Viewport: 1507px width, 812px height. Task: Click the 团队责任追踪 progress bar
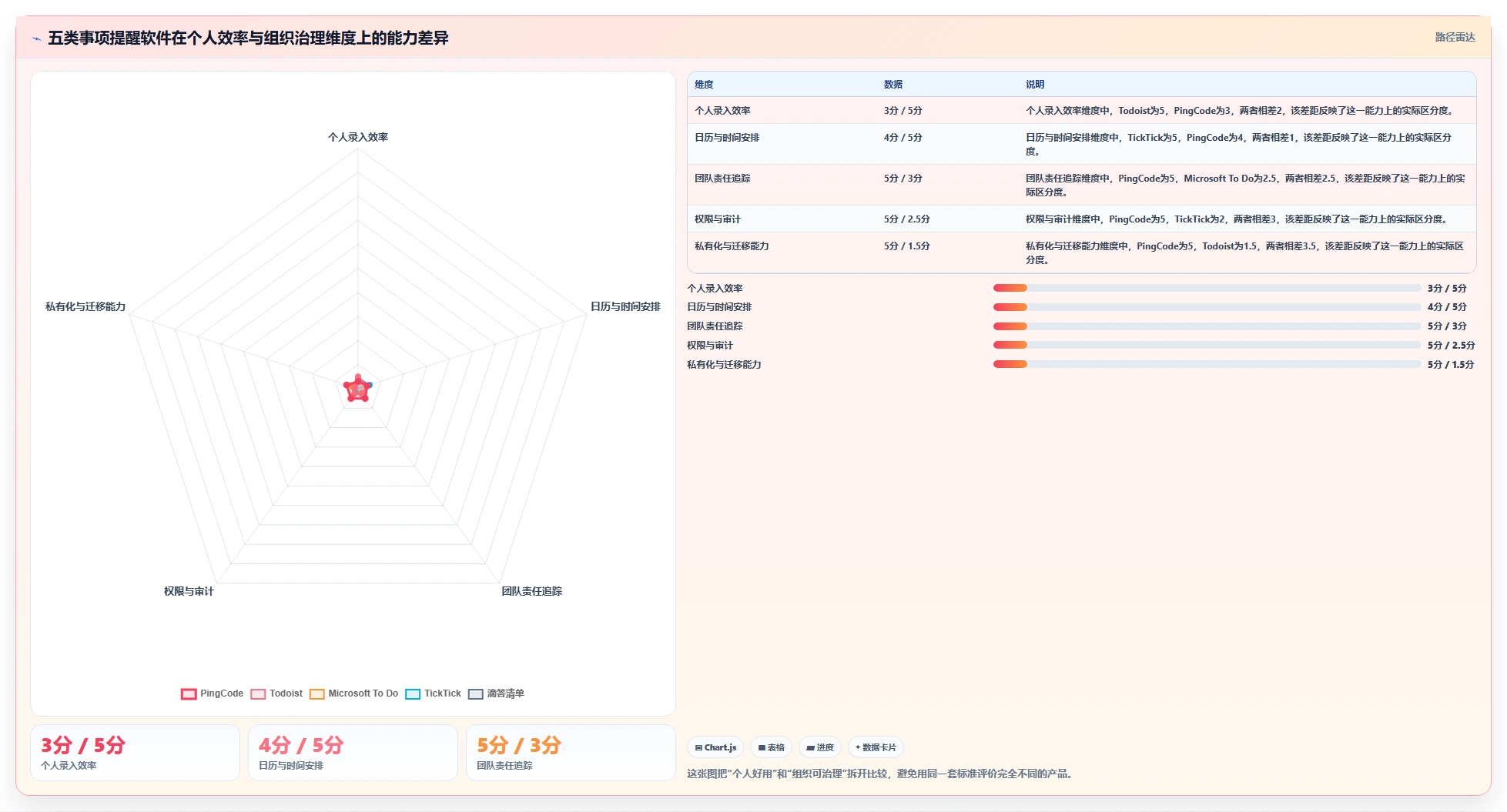coord(1207,326)
